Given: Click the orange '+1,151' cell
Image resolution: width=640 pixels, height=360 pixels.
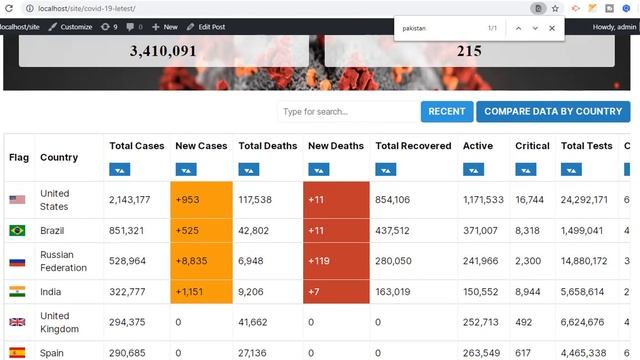Looking at the screenshot, I should (x=202, y=292).
